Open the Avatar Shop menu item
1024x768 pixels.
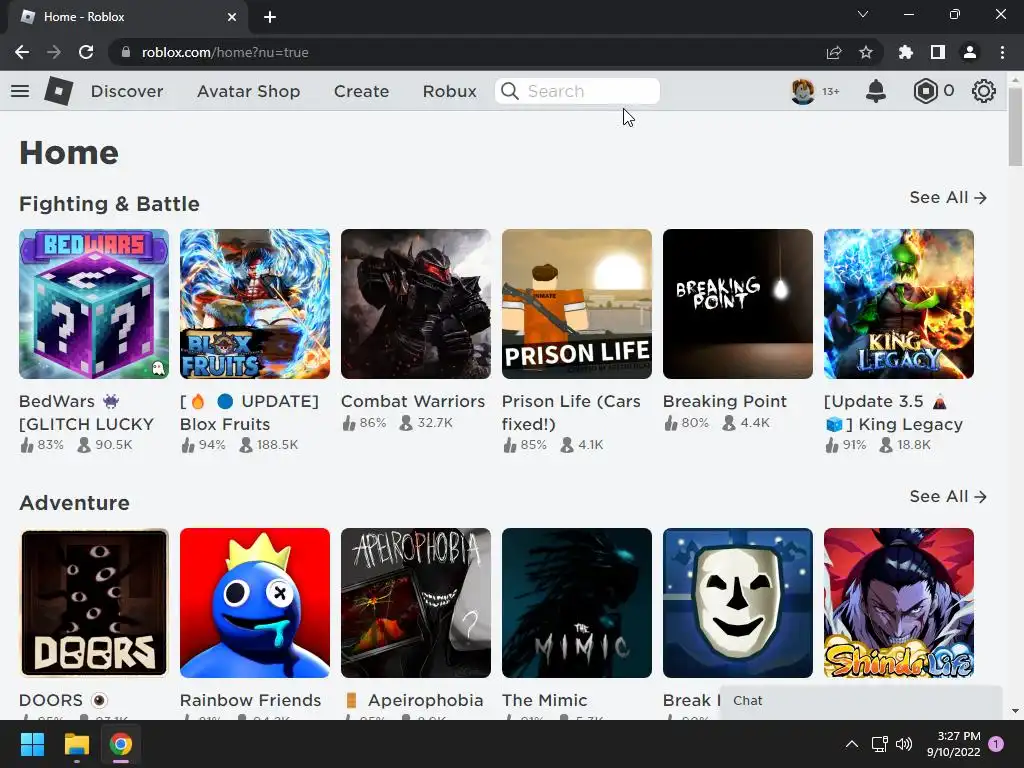(x=248, y=91)
